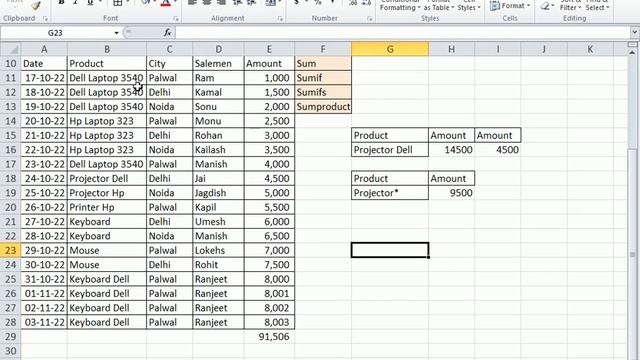Viewport: 640px width, 360px height.
Task: Click the Projector* wildcard cell
Action: point(390,193)
